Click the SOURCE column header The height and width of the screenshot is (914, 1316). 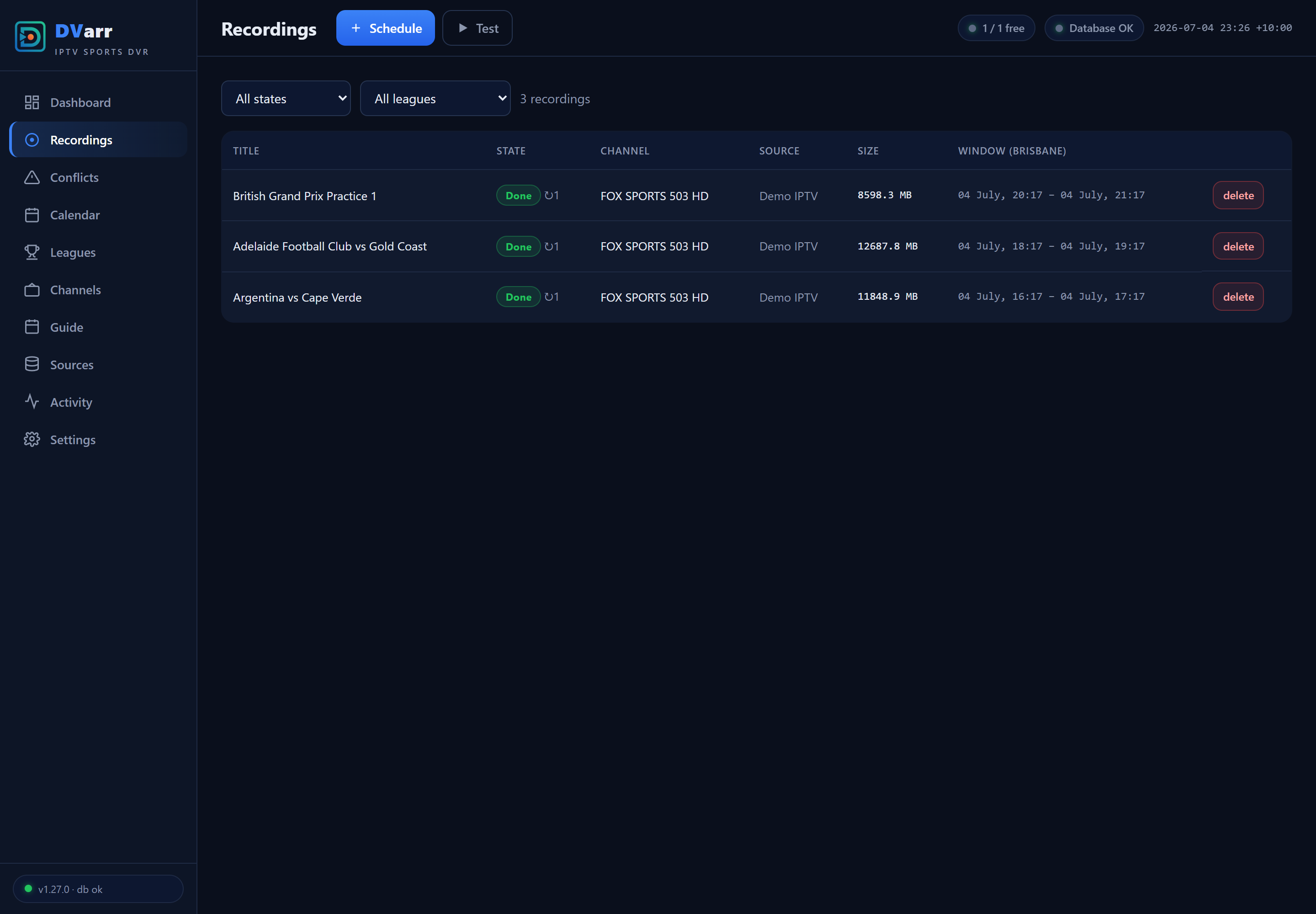(780, 151)
